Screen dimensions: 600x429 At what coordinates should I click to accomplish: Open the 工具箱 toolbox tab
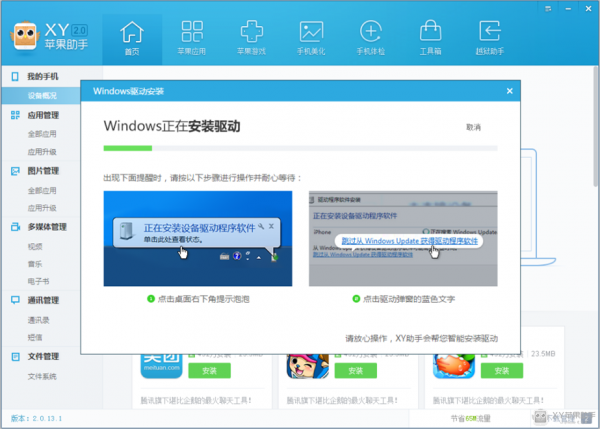pyautogui.click(x=430, y=39)
